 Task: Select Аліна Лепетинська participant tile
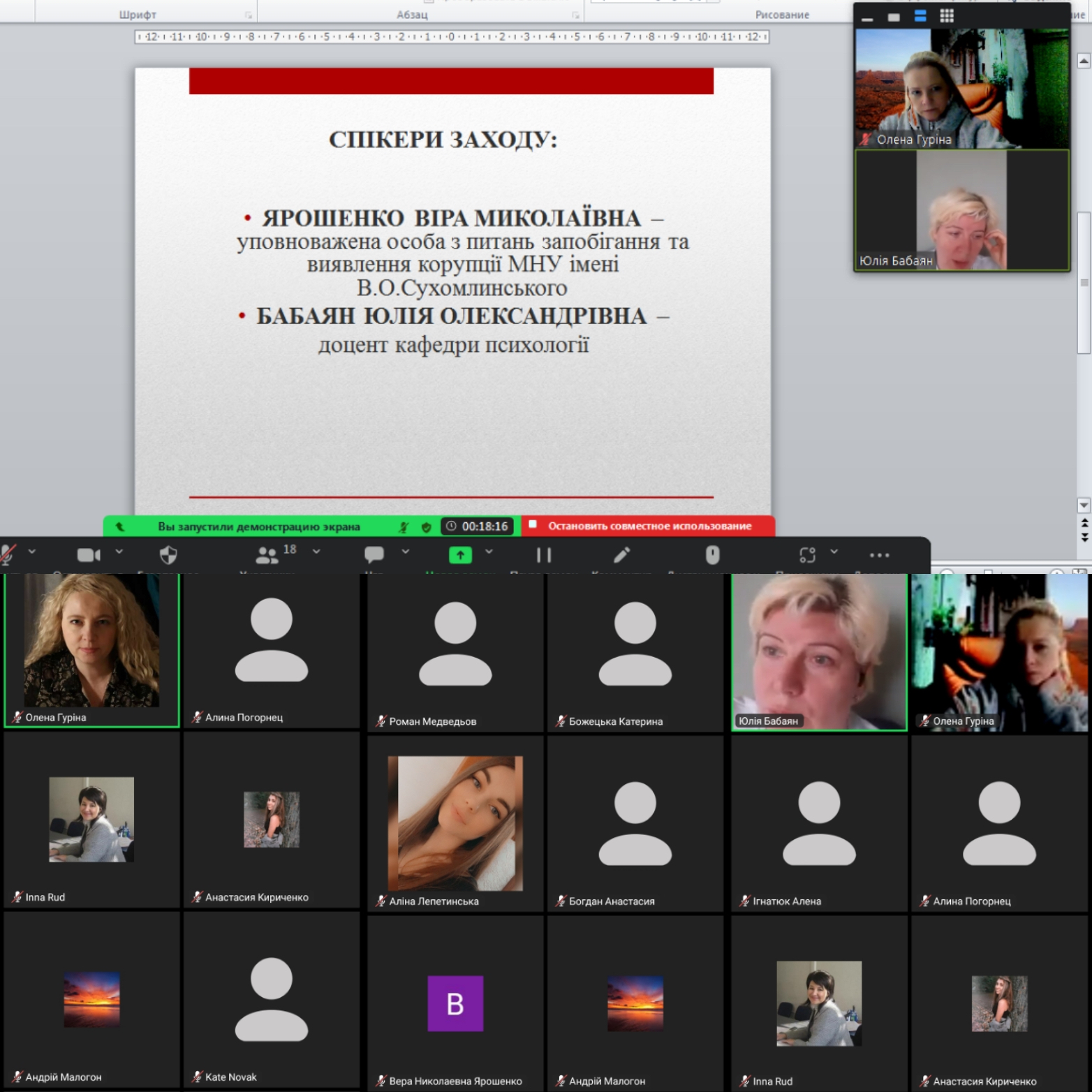455,824
